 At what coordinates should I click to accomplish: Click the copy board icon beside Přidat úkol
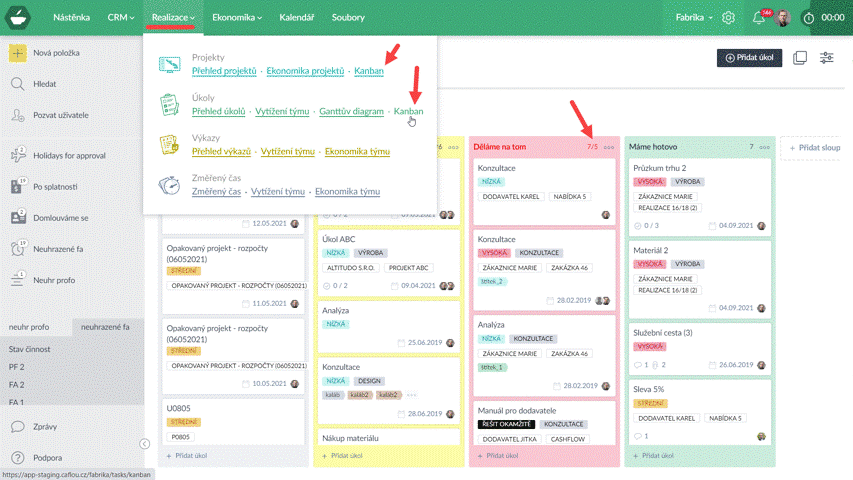pos(799,58)
